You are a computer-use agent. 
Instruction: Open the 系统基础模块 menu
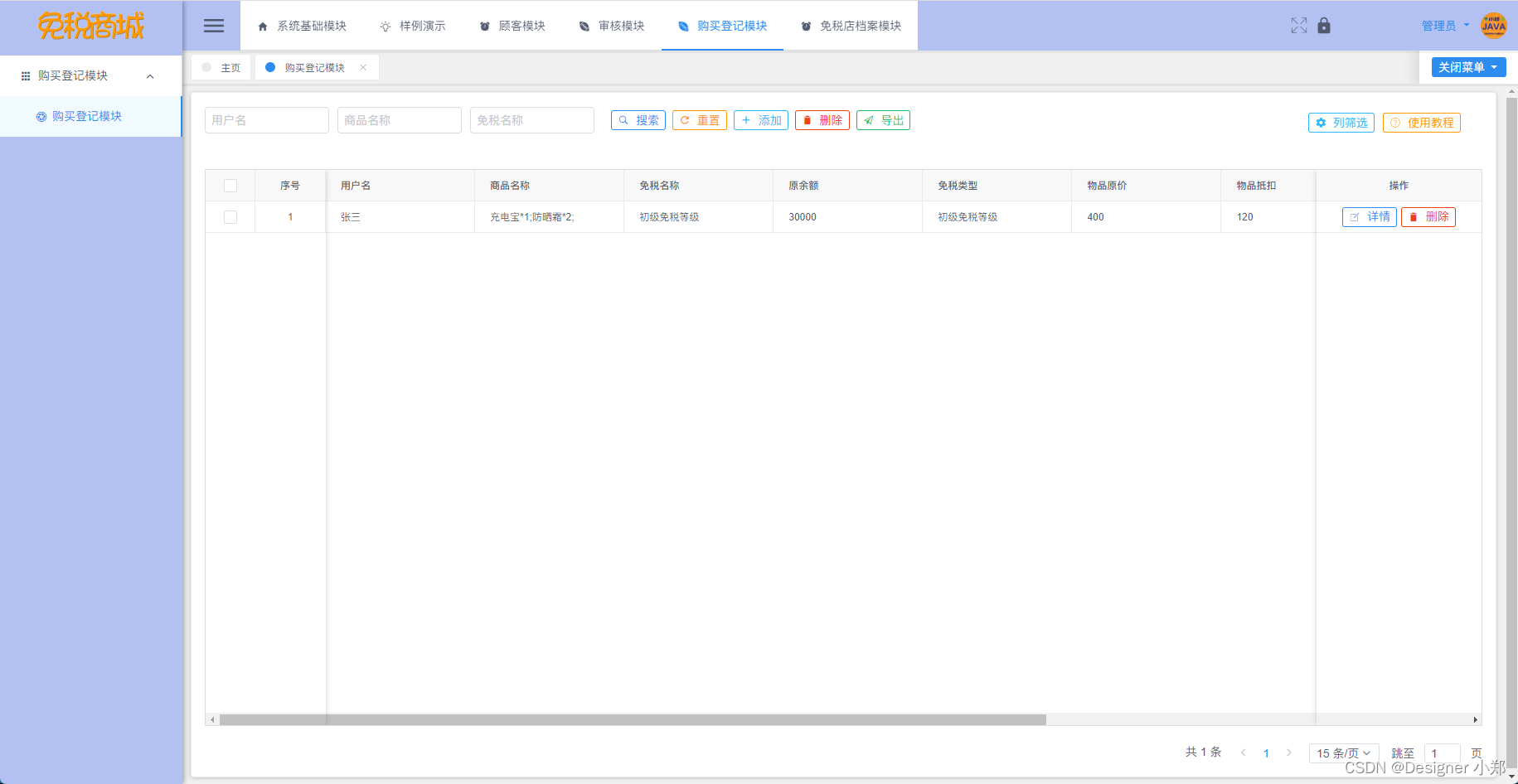303,26
